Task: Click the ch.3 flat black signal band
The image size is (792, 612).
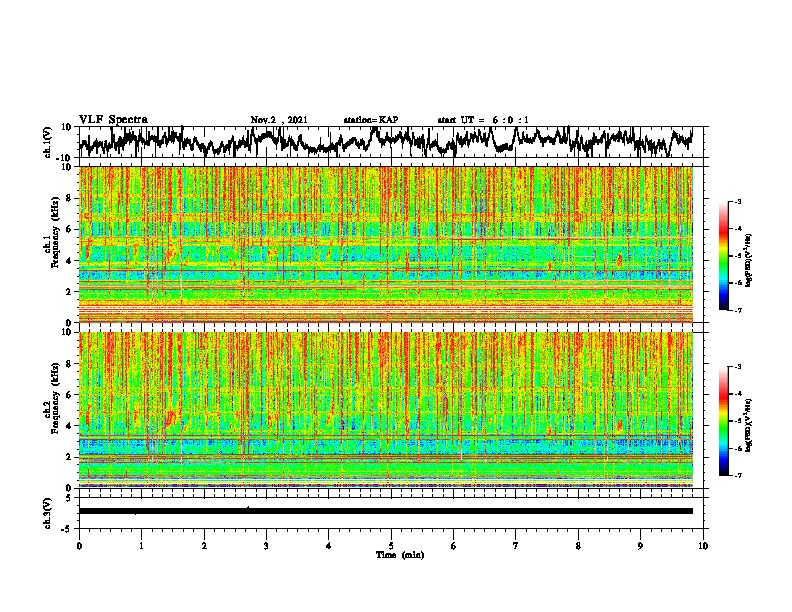Action: pos(385,511)
